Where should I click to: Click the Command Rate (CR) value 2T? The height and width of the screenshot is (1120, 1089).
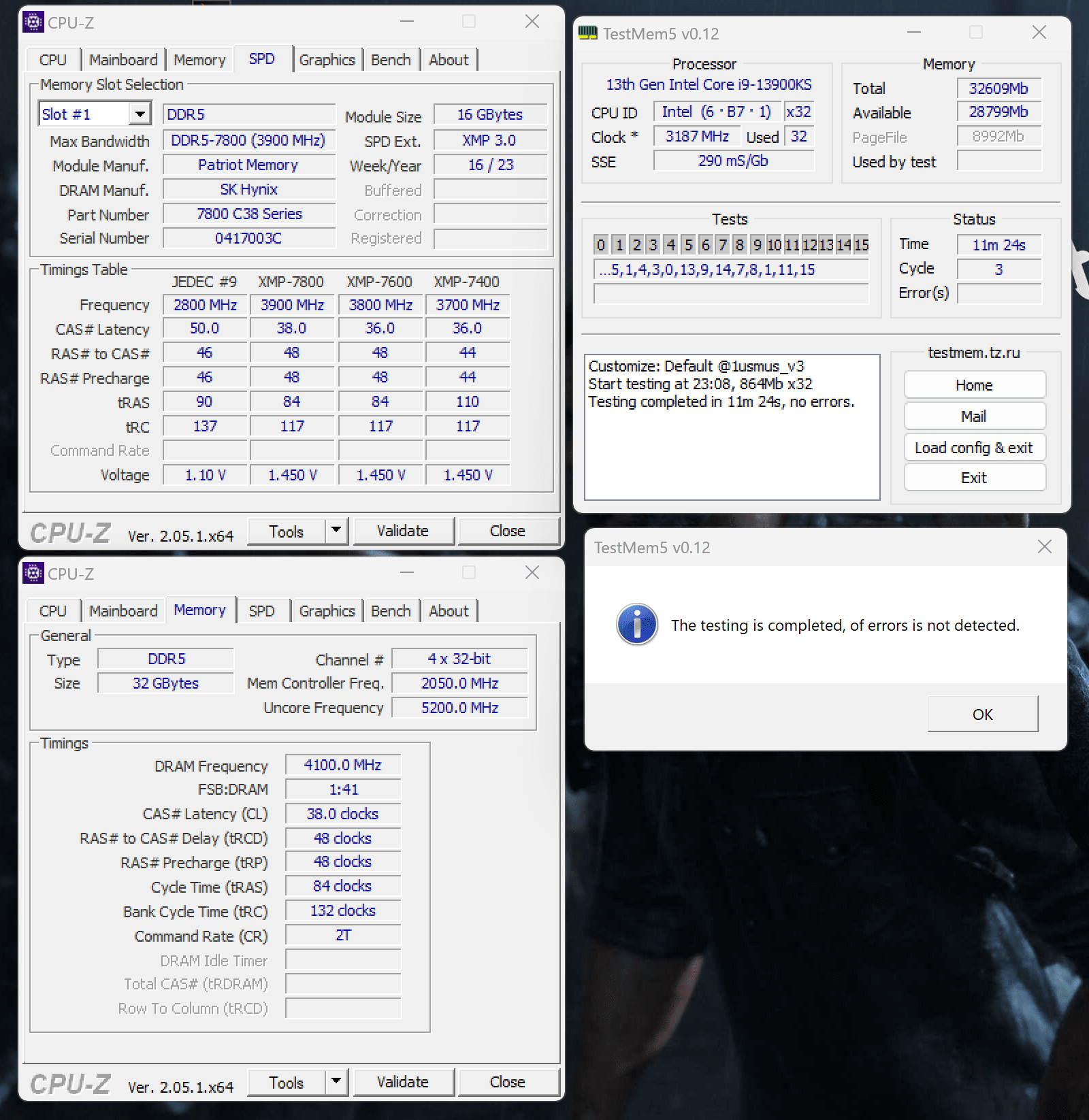[343, 935]
